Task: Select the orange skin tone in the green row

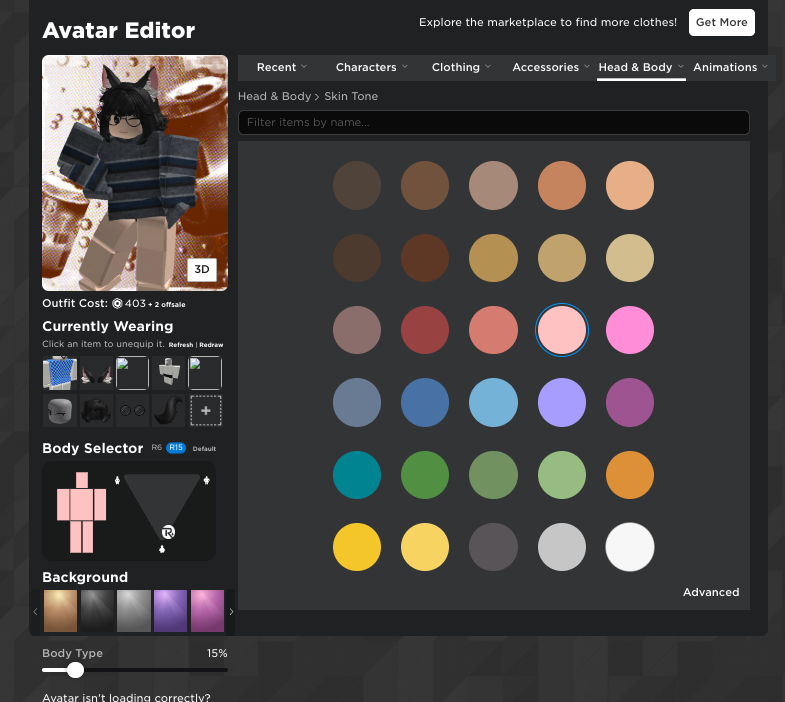Action: click(630, 475)
